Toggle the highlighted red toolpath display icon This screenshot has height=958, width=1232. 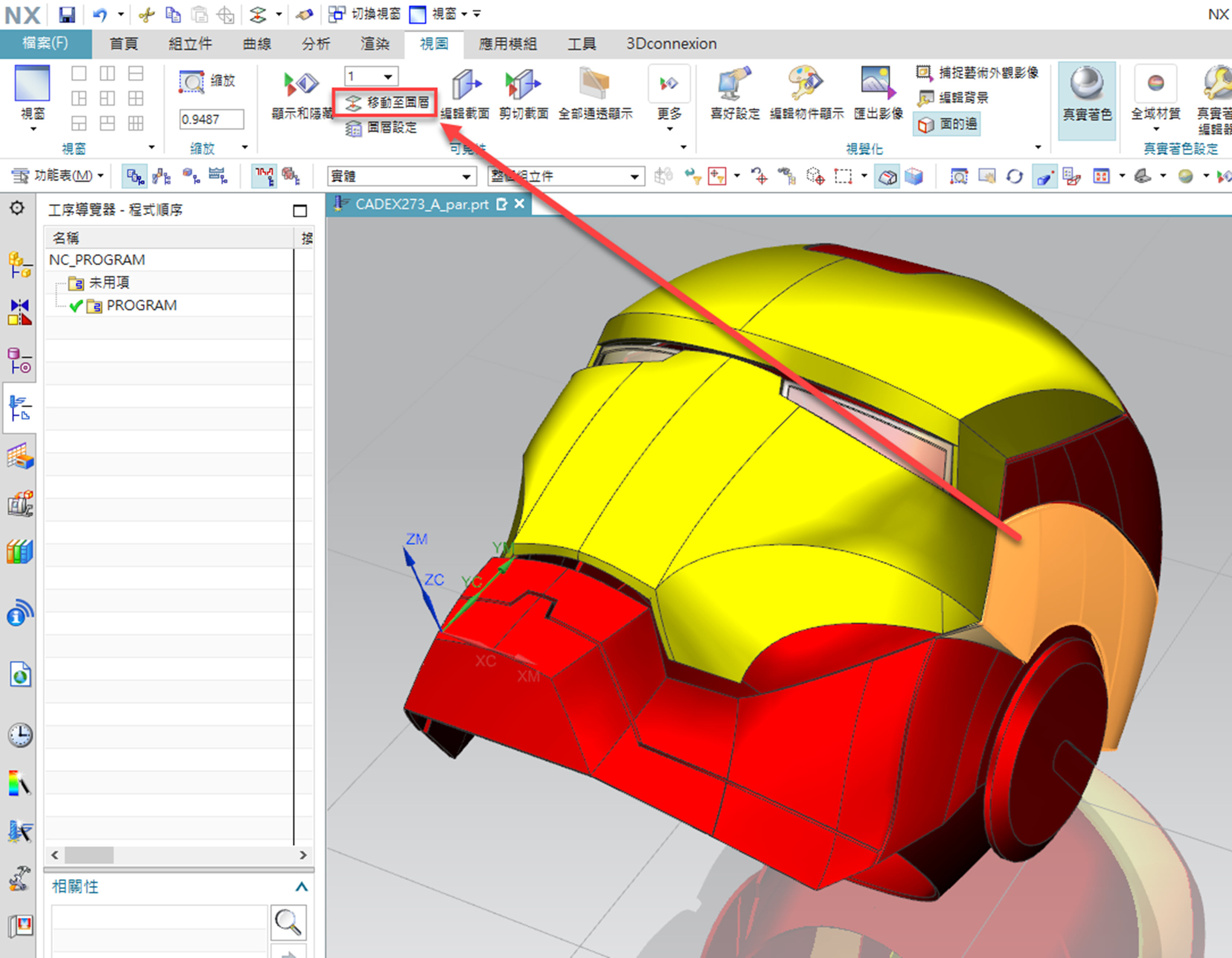(x=263, y=177)
